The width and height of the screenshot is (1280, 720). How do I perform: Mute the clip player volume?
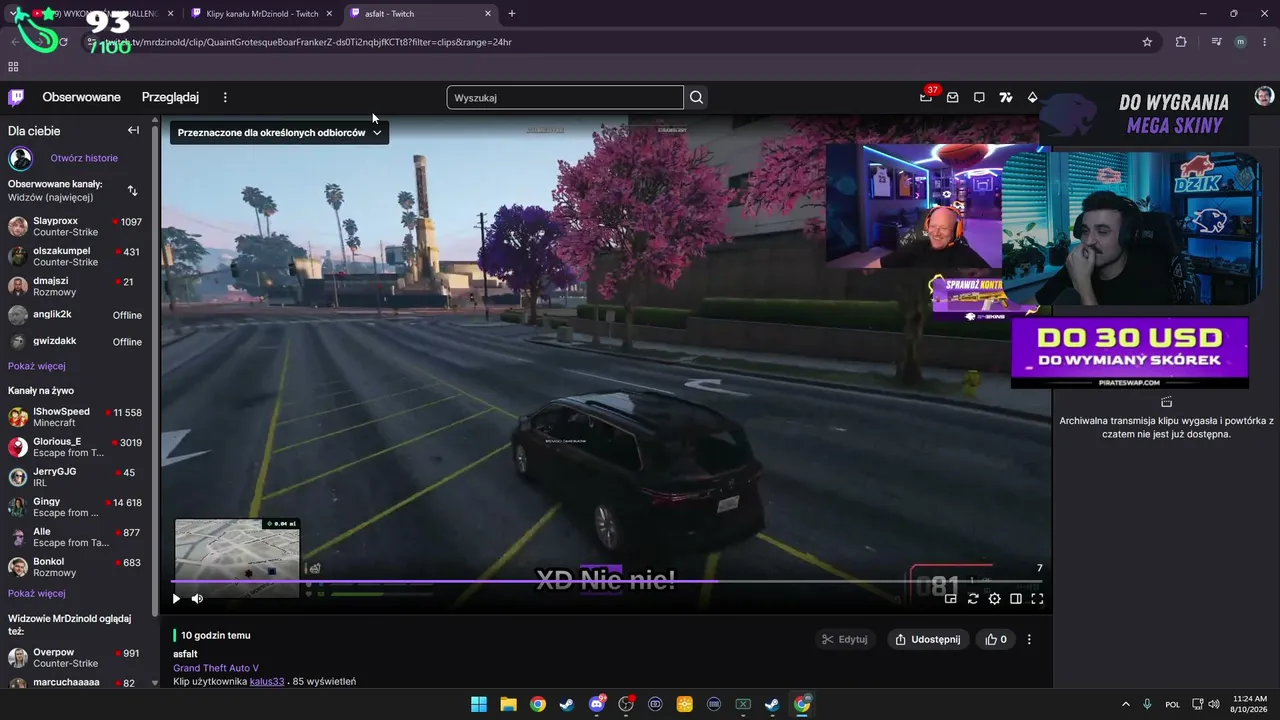click(x=197, y=599)
